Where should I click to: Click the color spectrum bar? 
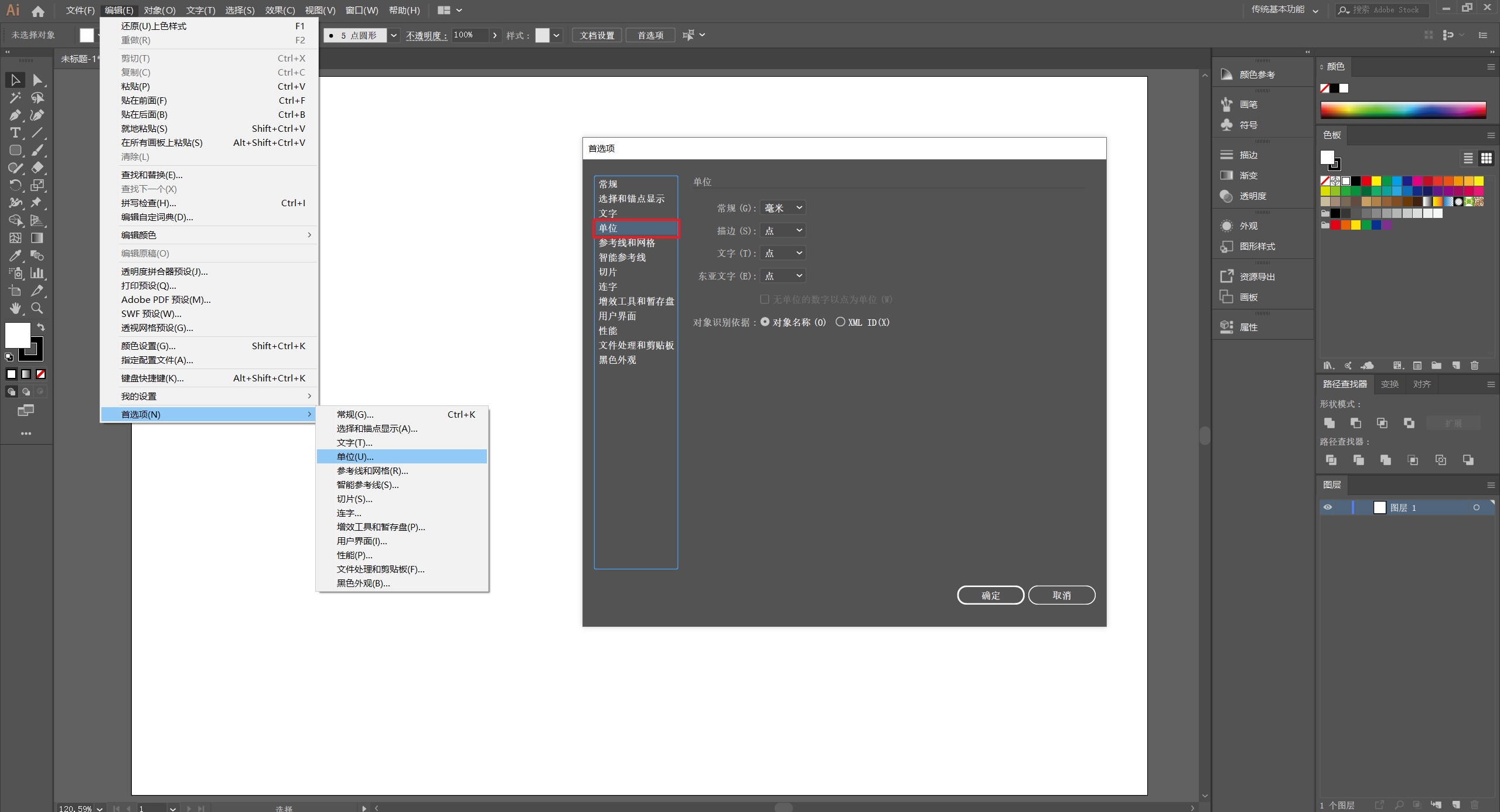click(1403, 110)
